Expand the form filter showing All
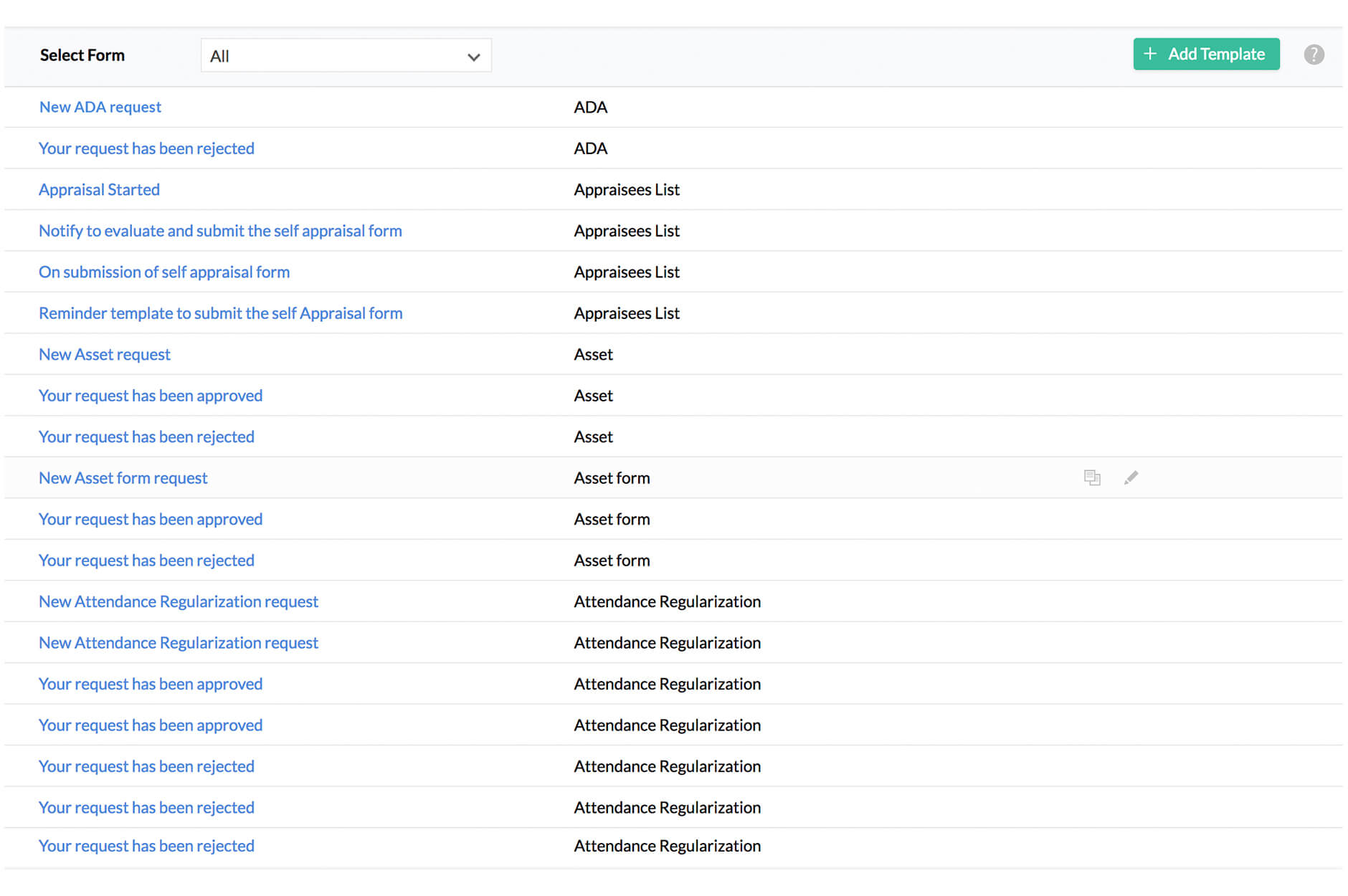This screenshot has height=896, width=1348. pyautogui.click(x=346, y=55)
